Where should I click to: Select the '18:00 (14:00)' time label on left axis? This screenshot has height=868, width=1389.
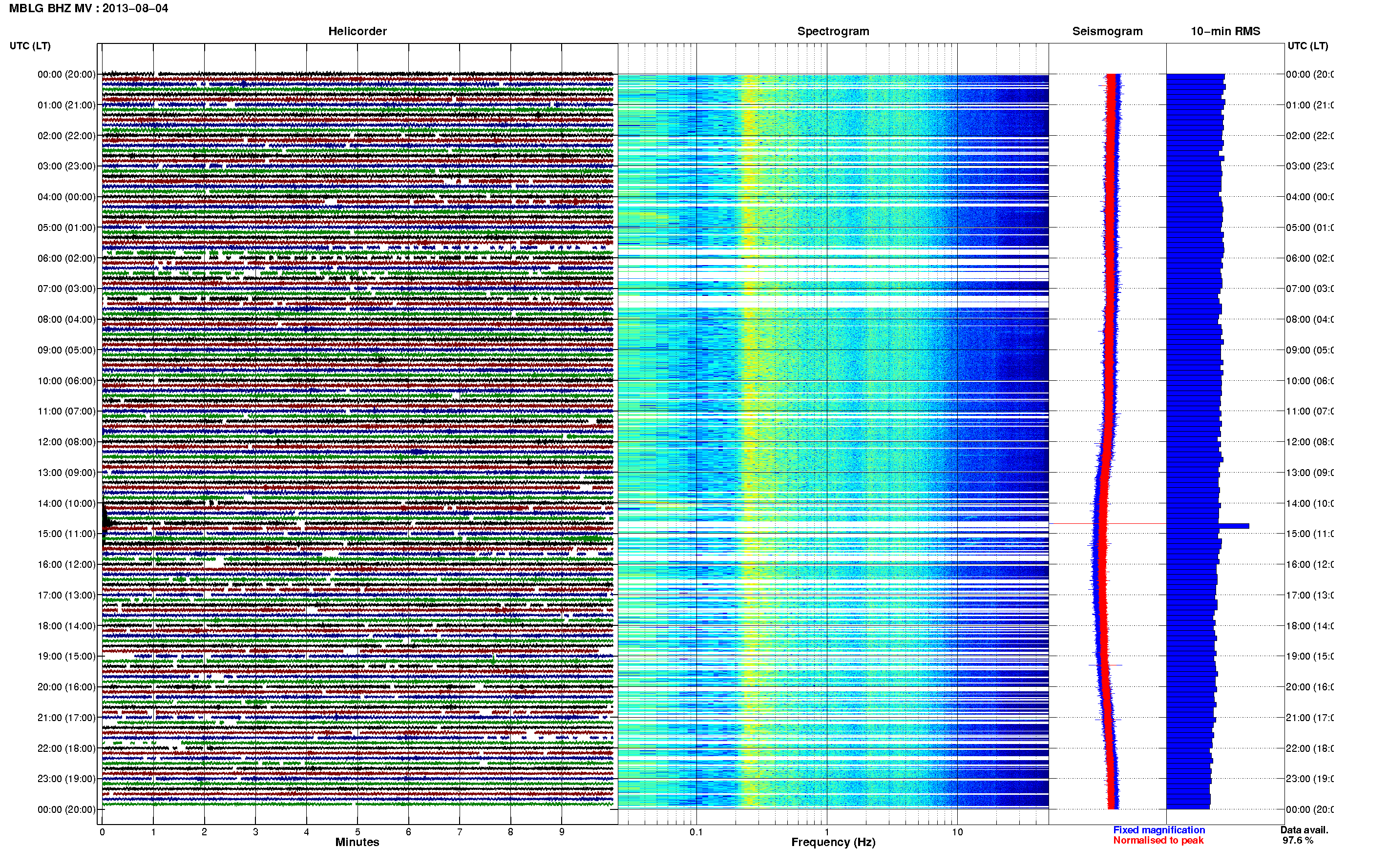point(66,626)
